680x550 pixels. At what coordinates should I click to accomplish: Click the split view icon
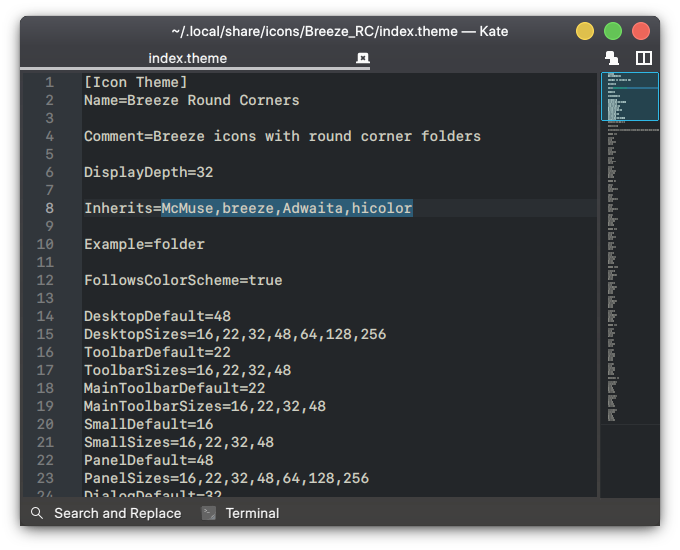point(644,58)
